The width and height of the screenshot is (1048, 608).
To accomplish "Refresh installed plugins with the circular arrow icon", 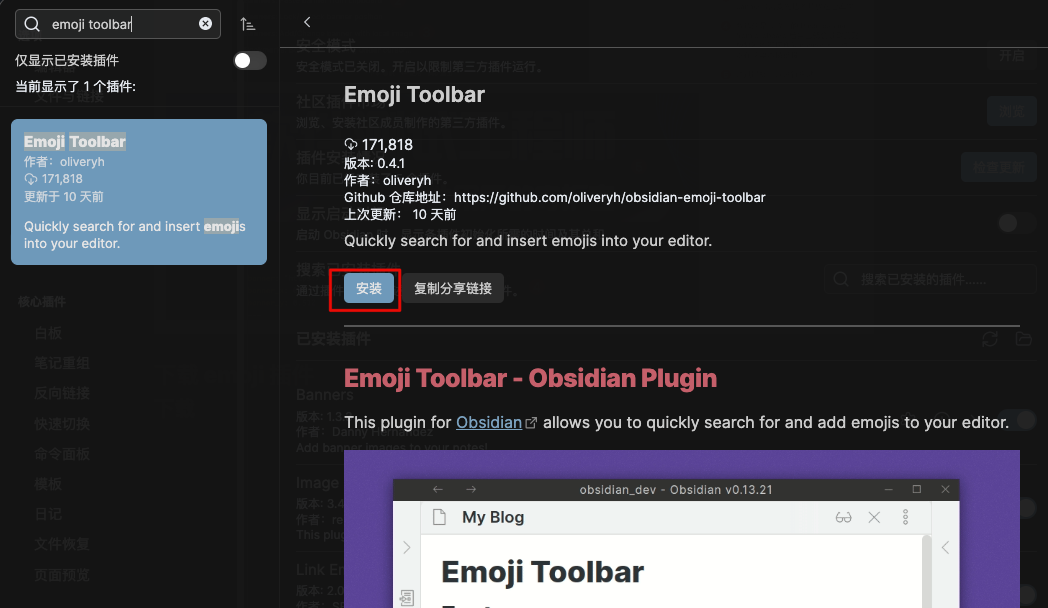I will pos(990,340).
